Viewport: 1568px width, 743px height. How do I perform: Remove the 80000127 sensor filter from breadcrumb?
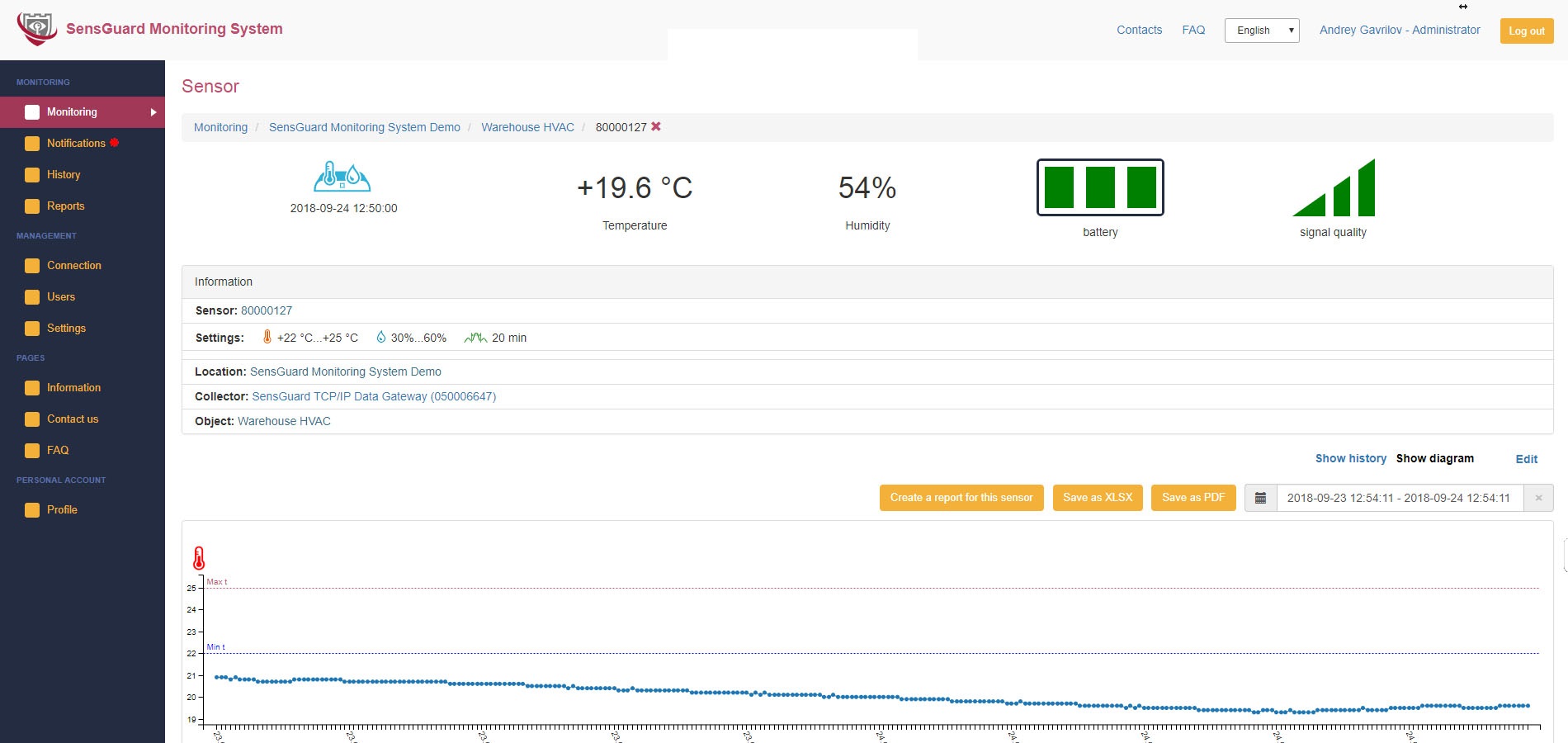(655, 127)
